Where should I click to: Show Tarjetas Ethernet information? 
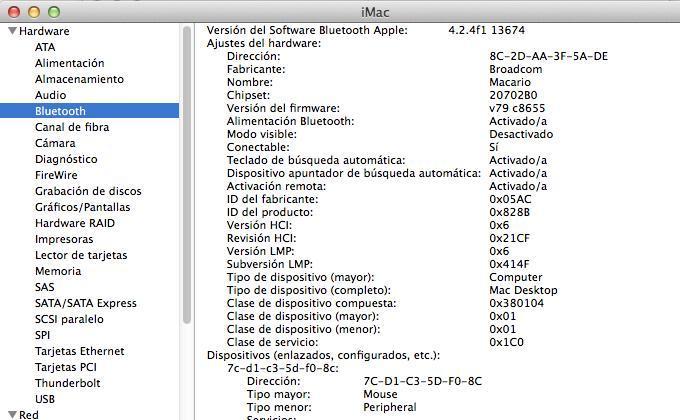tap(79, 351)
